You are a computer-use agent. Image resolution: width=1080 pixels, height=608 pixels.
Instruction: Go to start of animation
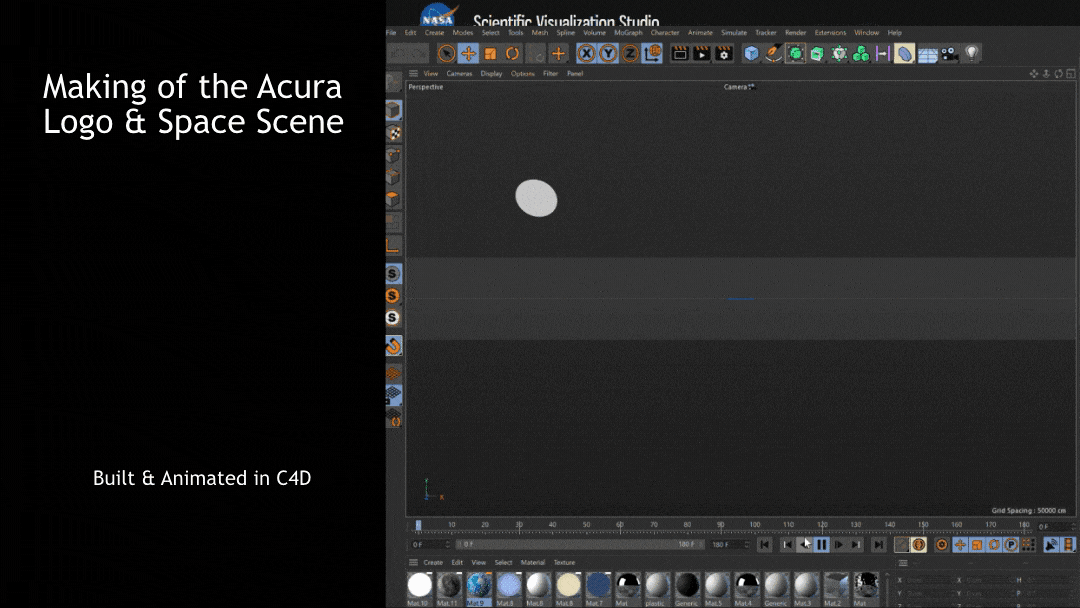click(765, 545)
